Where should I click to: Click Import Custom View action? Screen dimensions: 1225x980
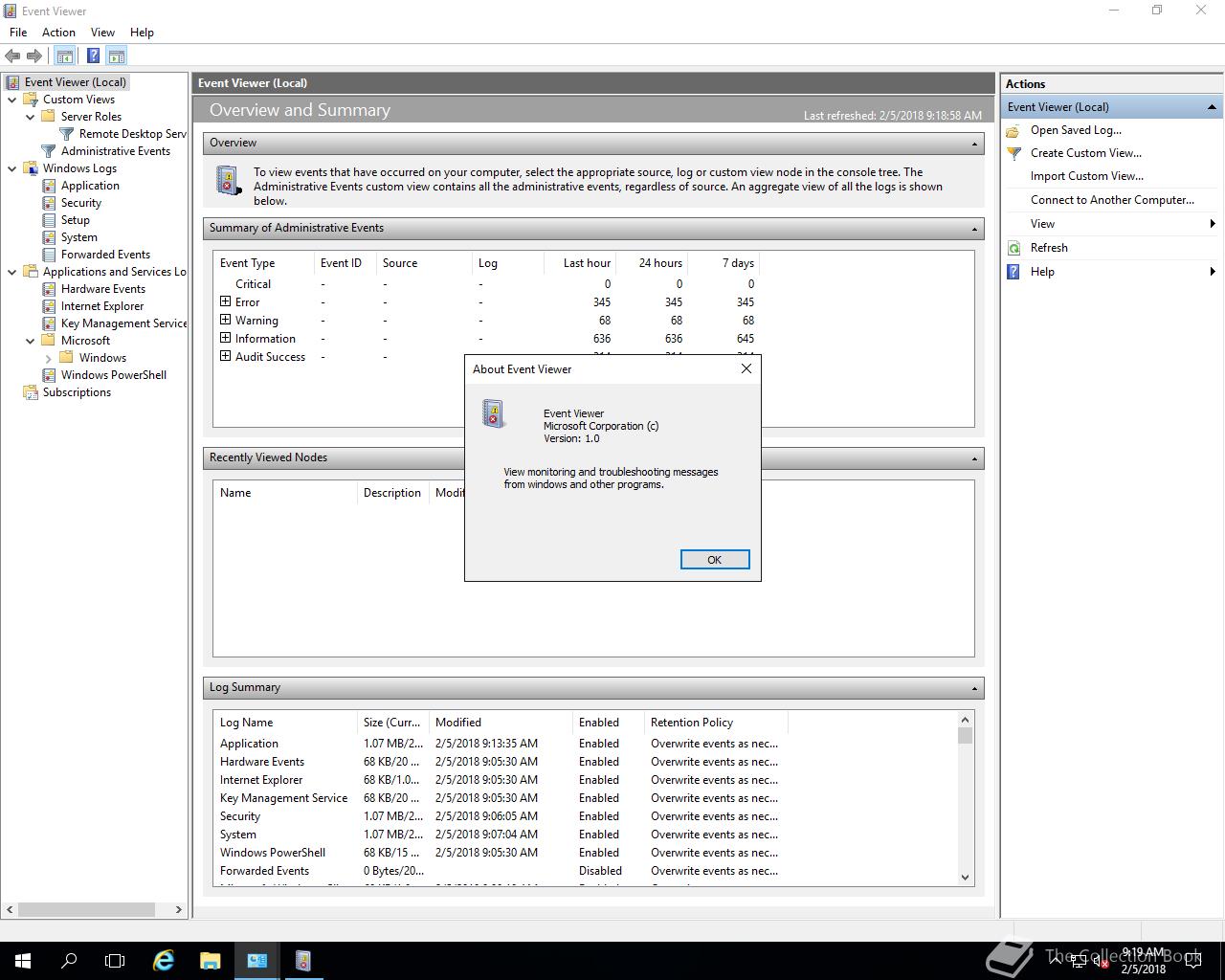1086,176
